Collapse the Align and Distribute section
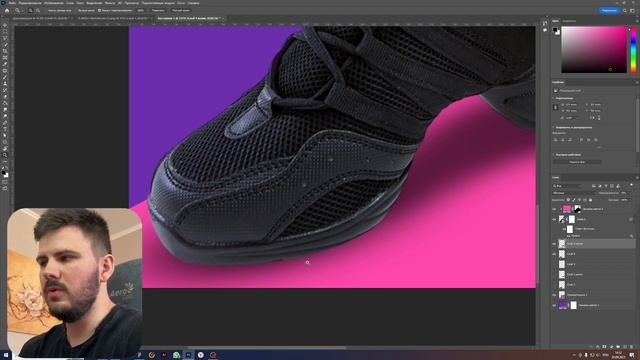Image resolution: width=640 pixels, height=360 pixels. click(554, 127)
